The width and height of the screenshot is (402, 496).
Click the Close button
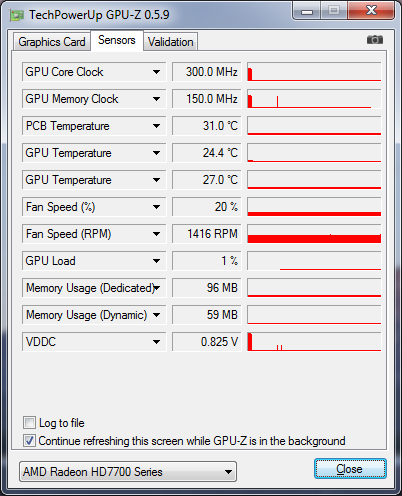tap(350, 469)
